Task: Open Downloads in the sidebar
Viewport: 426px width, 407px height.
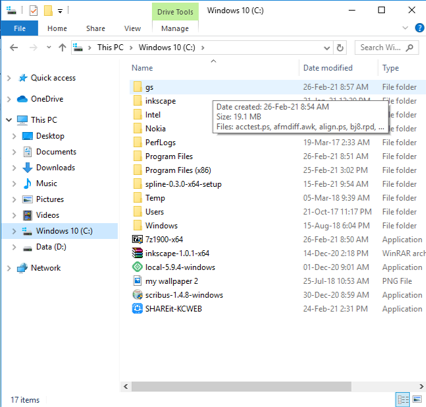Action: pos(55,167)
